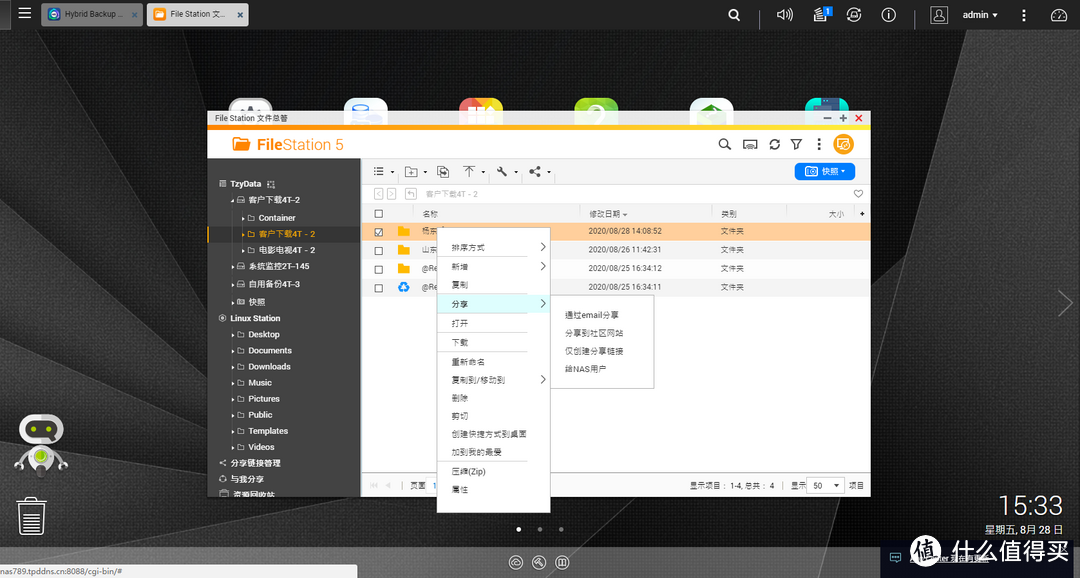Open the 快照 snapshot dropdown button
1080x578 pixels.
pos(824,172)
